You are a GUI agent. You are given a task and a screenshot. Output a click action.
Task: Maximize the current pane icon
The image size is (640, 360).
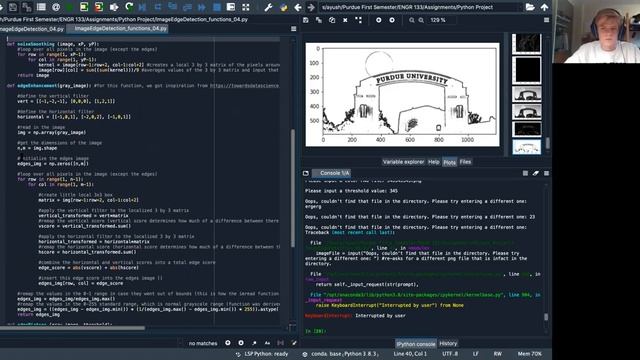[231, 7]
